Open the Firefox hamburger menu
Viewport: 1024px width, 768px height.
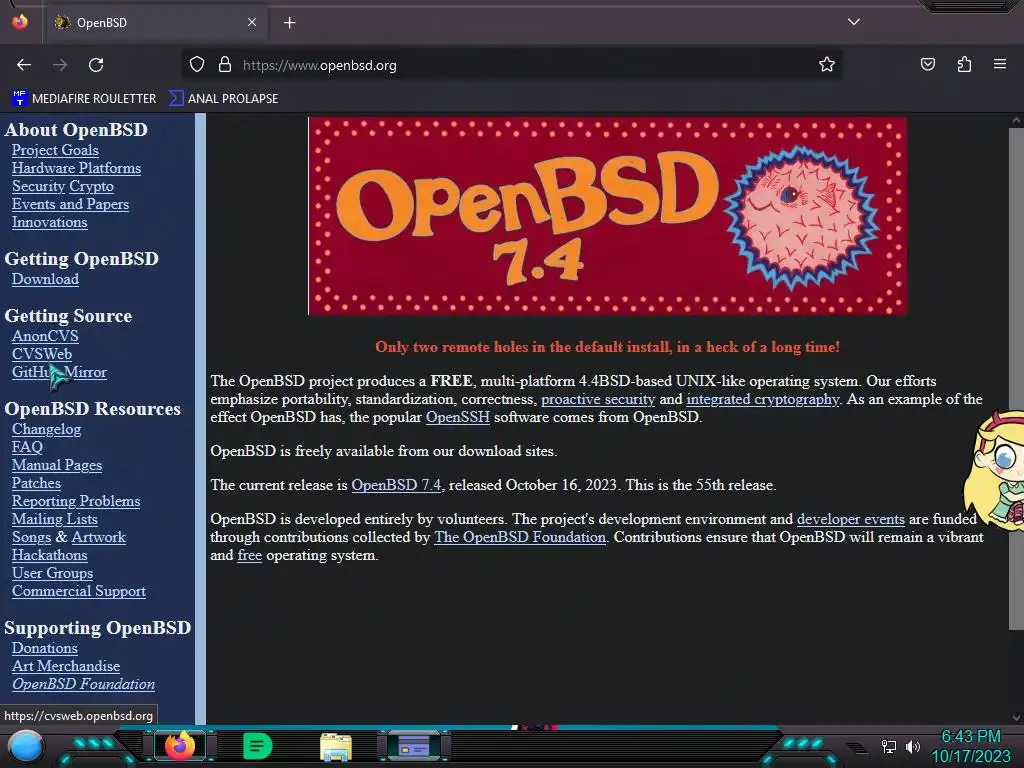(1000, 64)
